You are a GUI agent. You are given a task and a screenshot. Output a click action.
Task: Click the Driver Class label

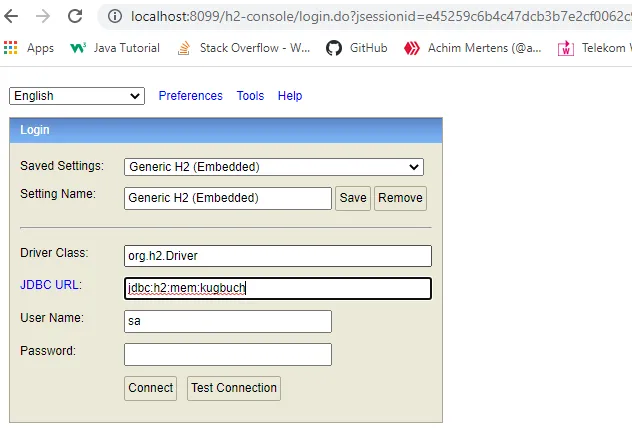[54, 253]
